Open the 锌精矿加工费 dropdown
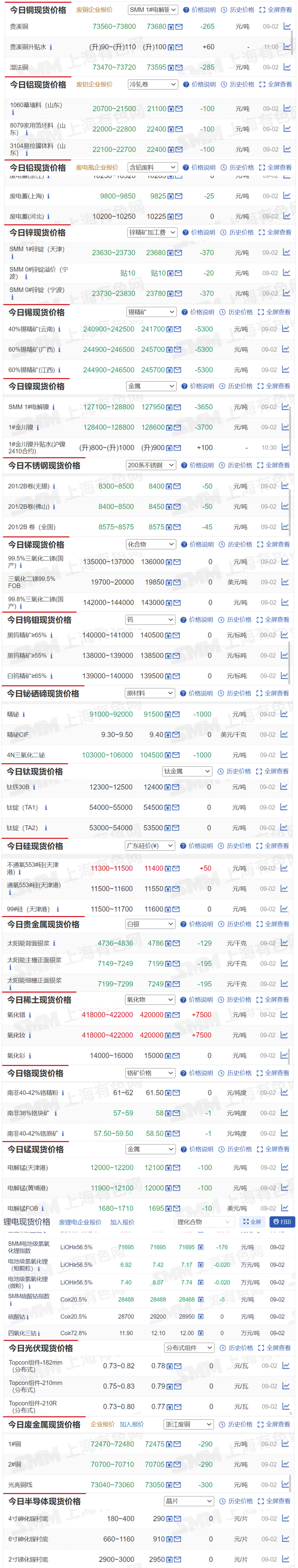The height and width of the screenshot is (1568, 298). click(152, 233)
